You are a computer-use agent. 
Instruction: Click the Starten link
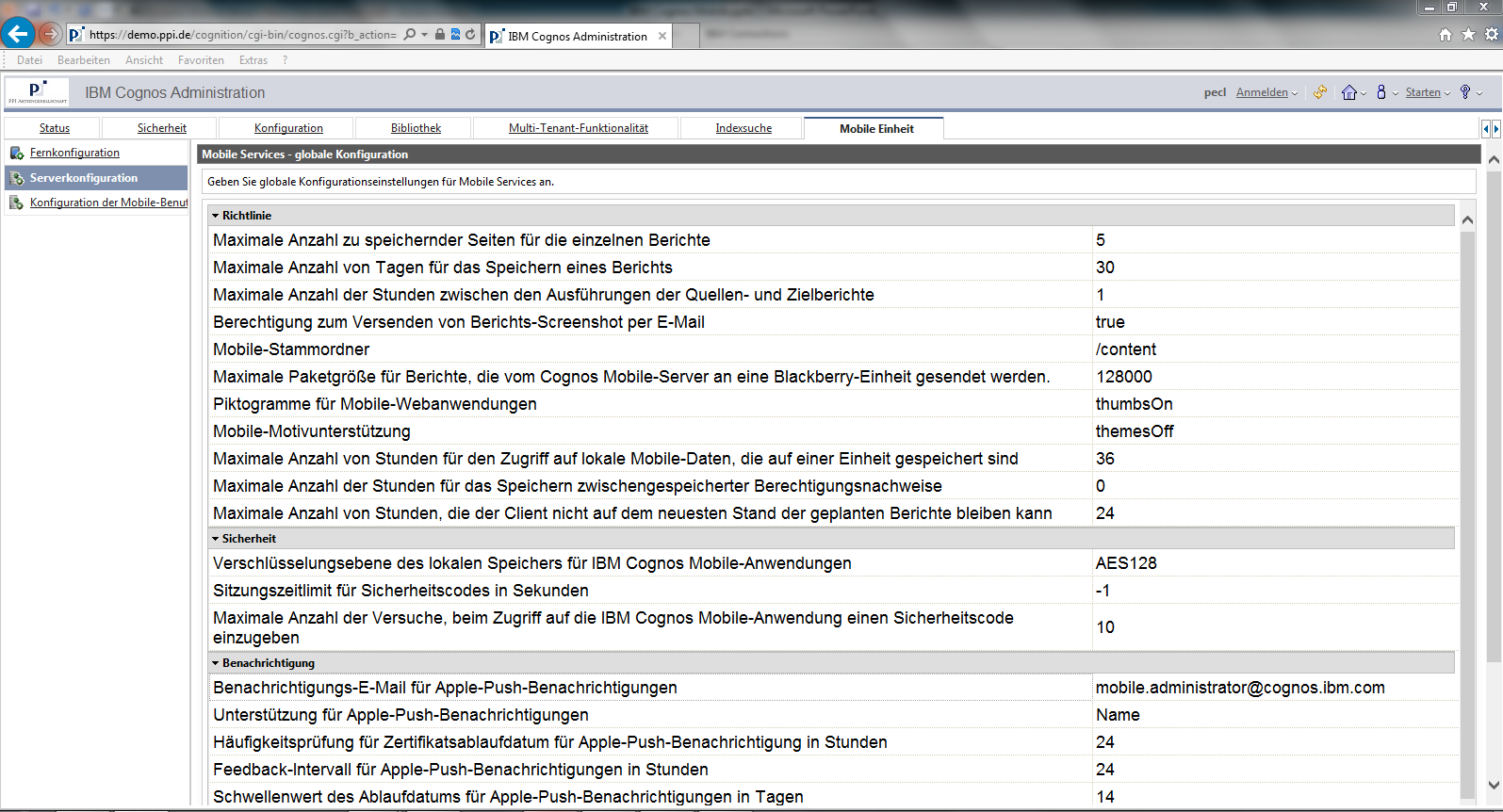1423,92
